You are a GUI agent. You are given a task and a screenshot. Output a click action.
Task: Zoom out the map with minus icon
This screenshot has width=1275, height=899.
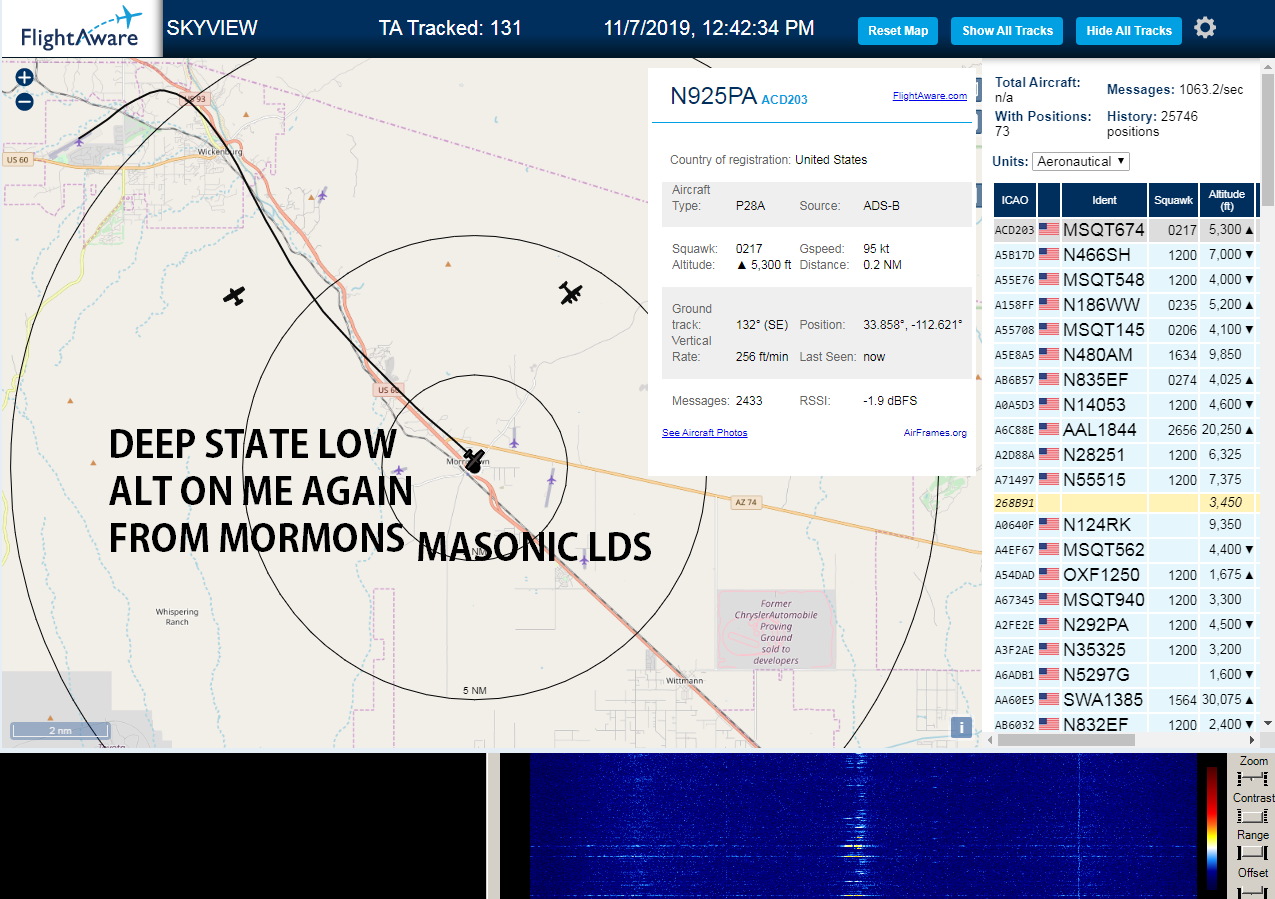pyautogui.click(x=25, y=101)
